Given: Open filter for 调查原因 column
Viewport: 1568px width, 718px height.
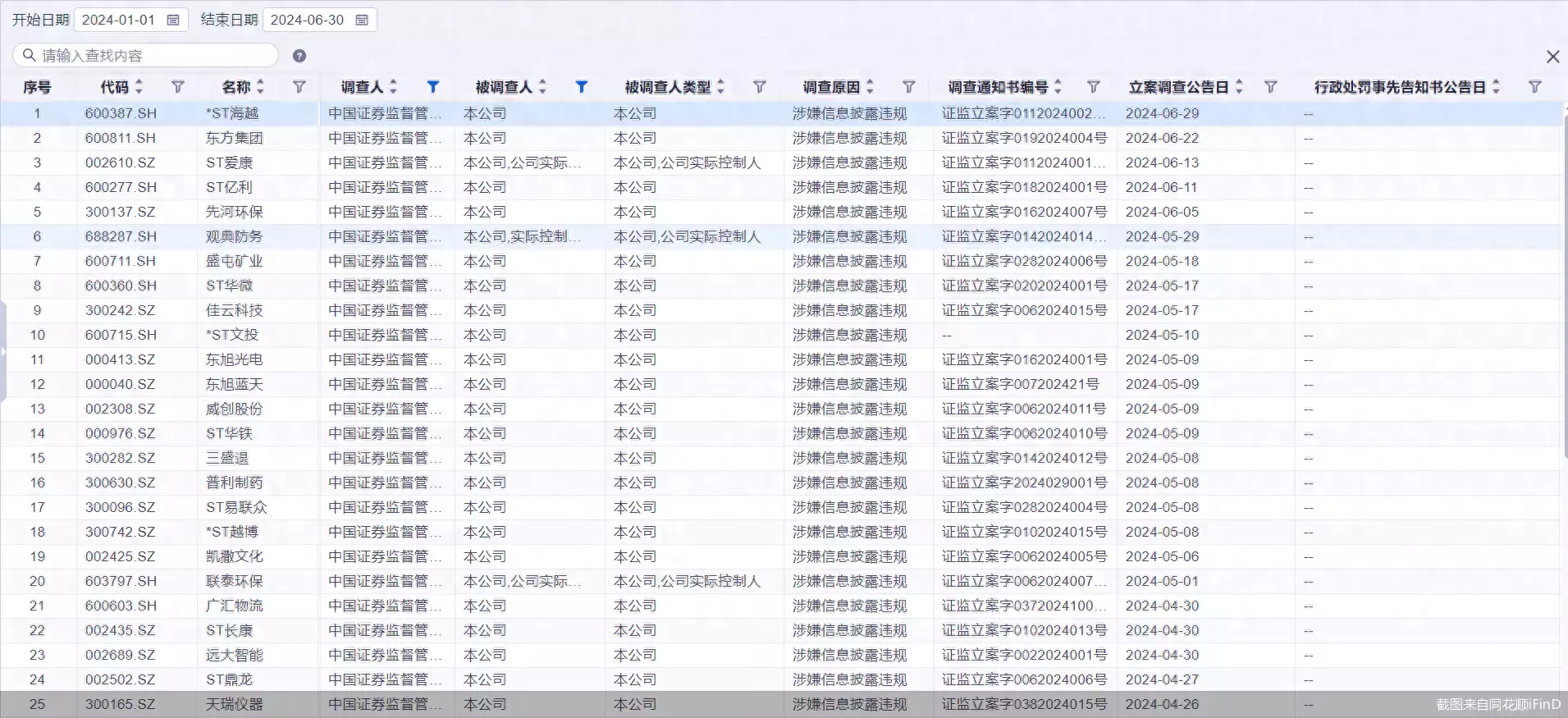Looking at the screenshot, I should [x=909, y=86].
